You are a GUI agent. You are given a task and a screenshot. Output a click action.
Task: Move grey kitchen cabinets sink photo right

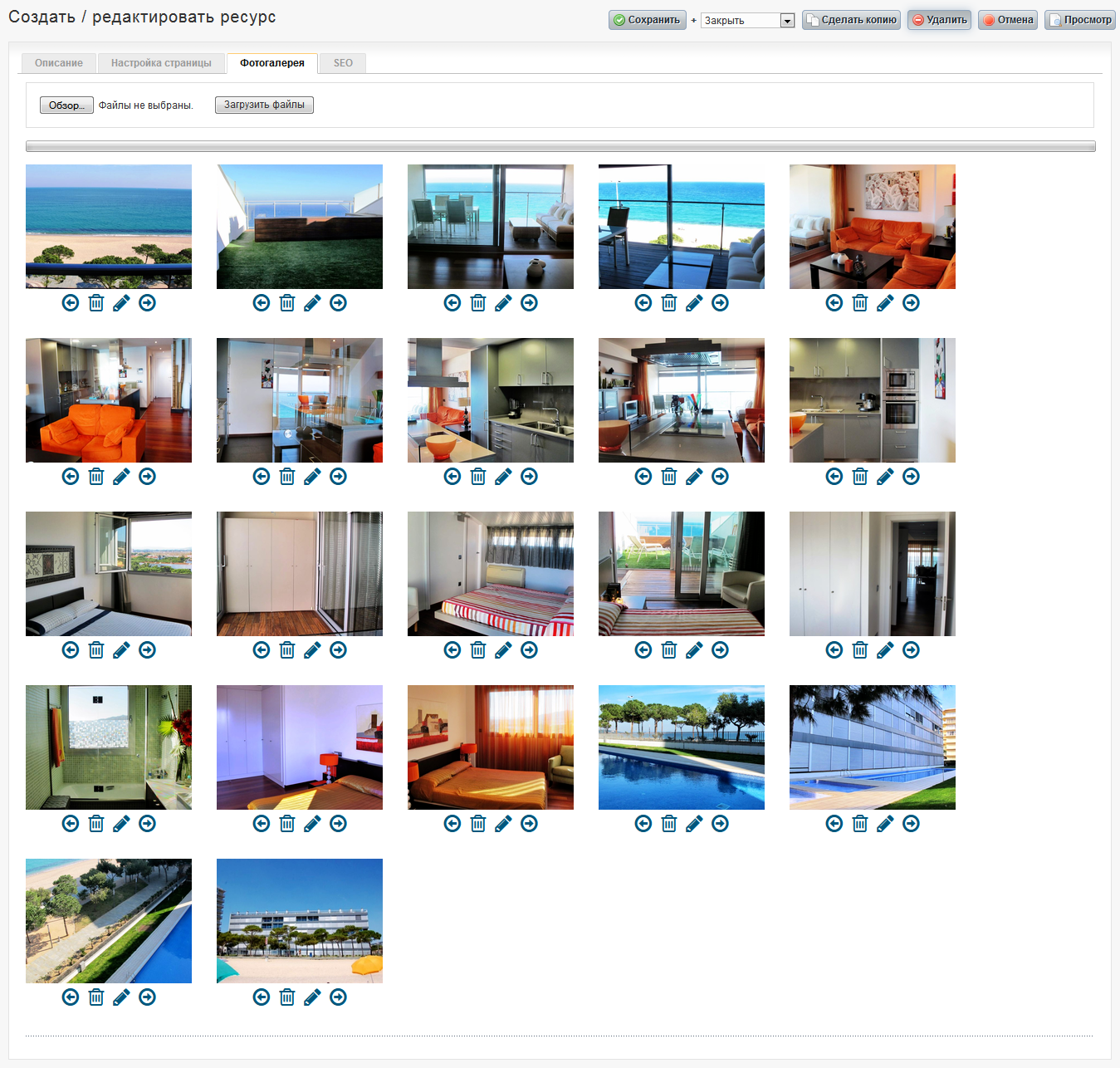[529, 477]
